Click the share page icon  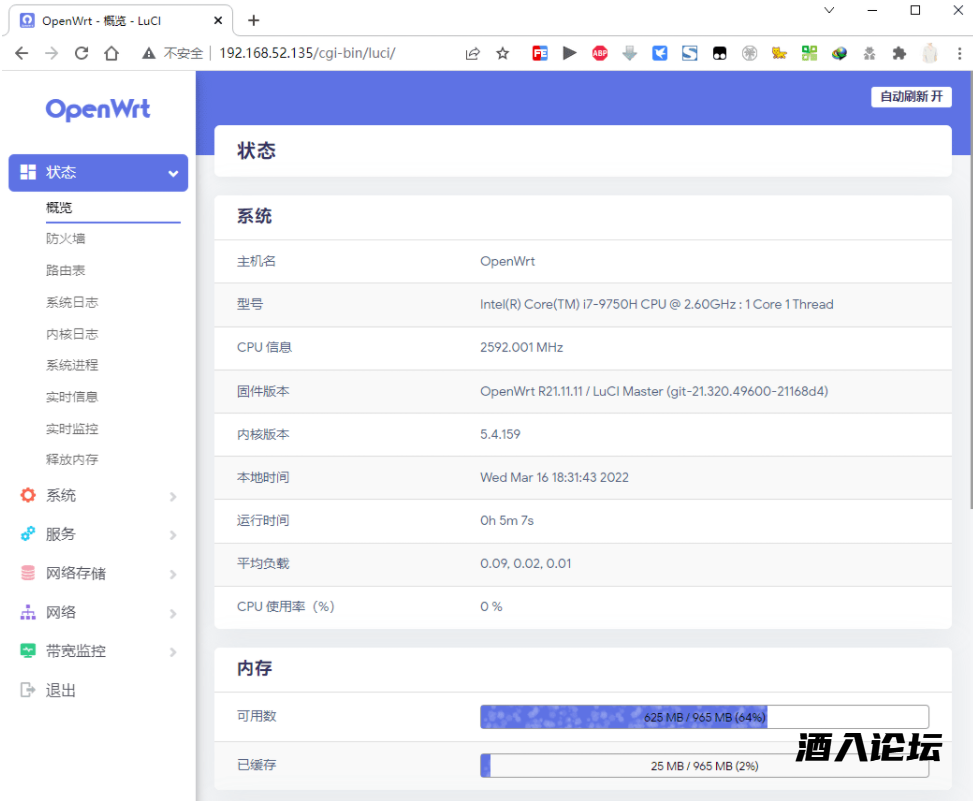(473, 53)
